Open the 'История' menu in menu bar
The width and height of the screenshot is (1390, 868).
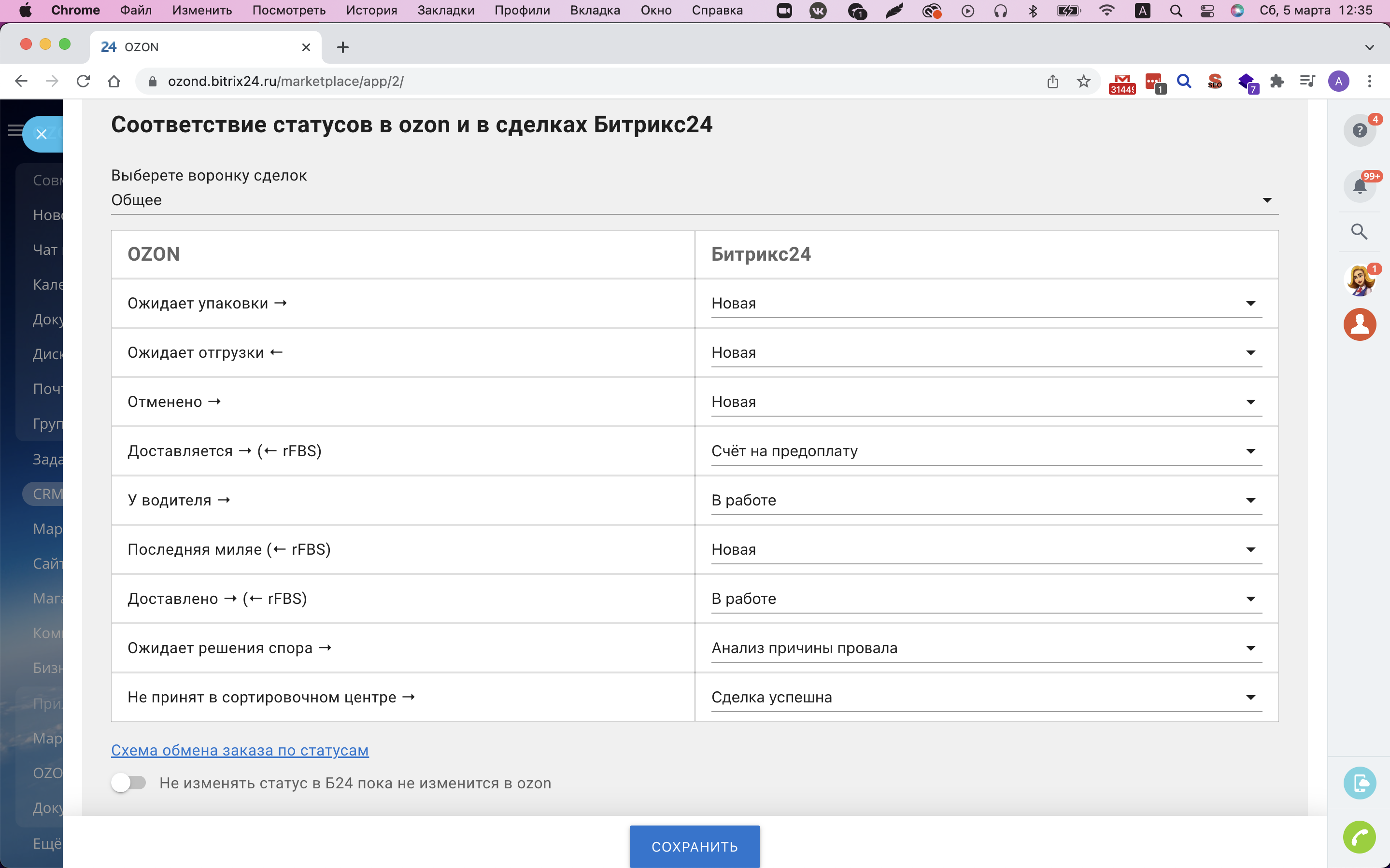point(371,10)
